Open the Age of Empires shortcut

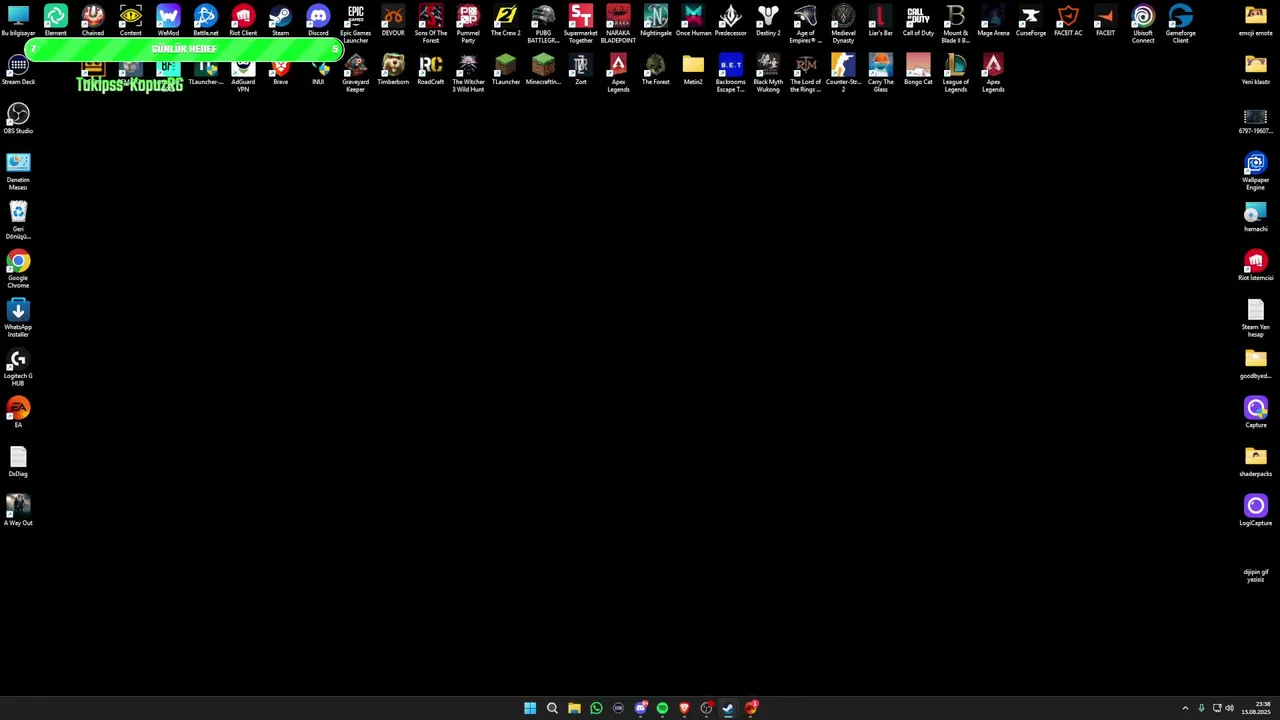pos(805,24)
